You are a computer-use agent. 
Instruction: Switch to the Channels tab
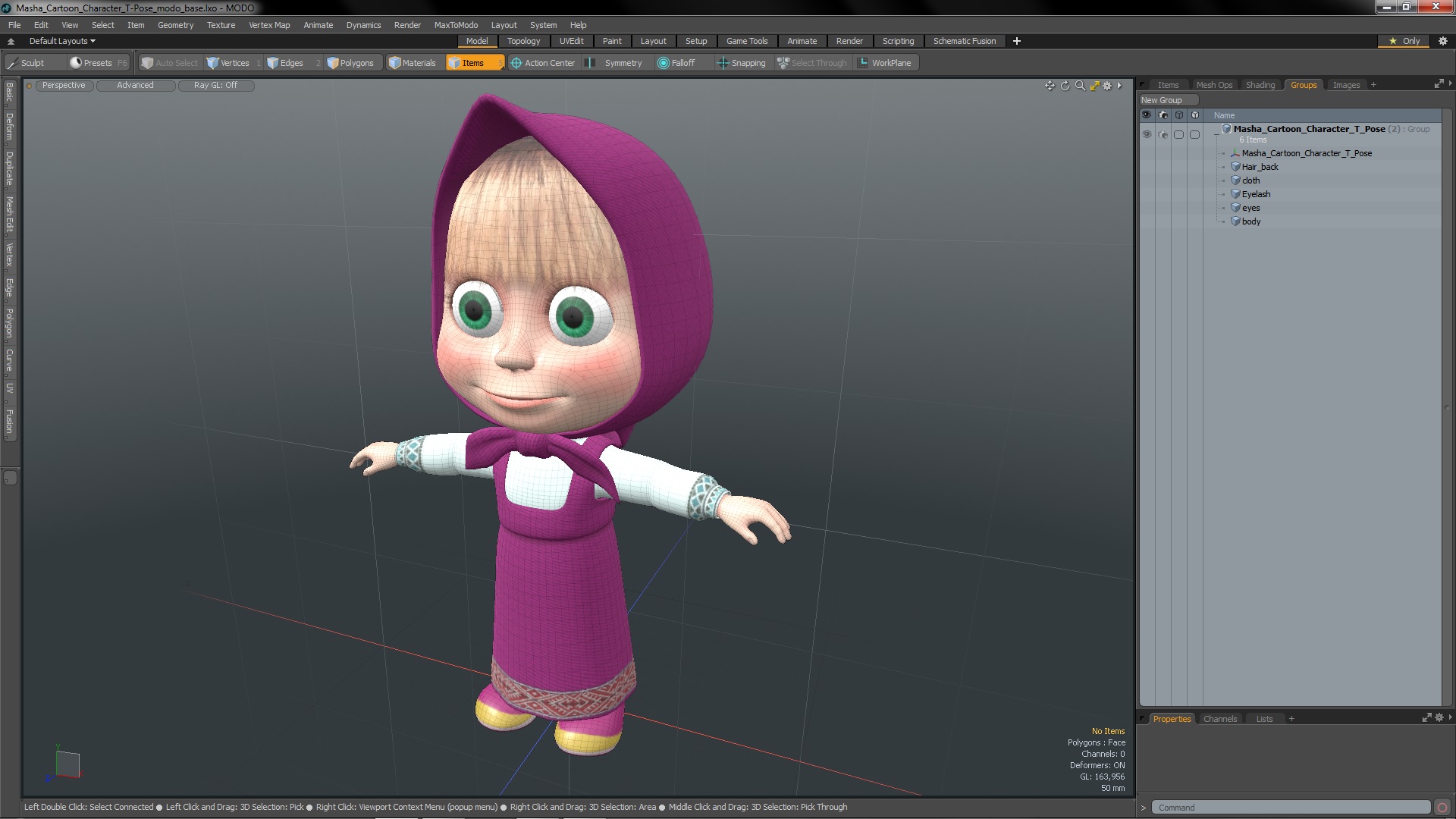[x=1219, y=719]
